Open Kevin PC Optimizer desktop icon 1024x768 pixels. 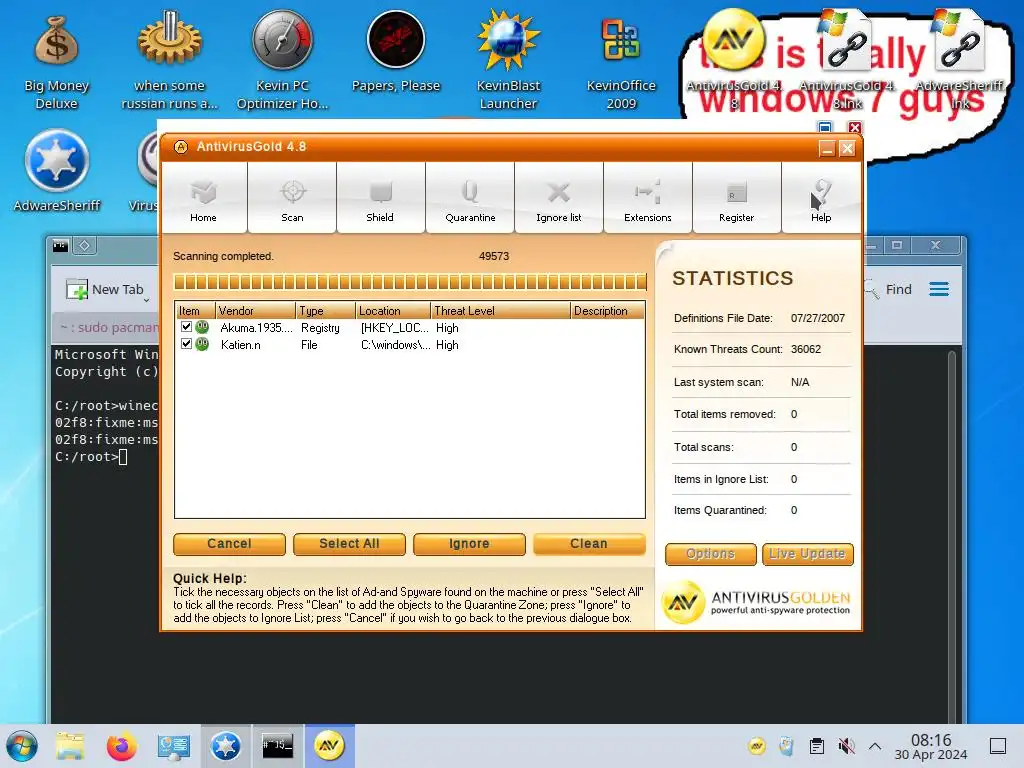coord(282,62)
